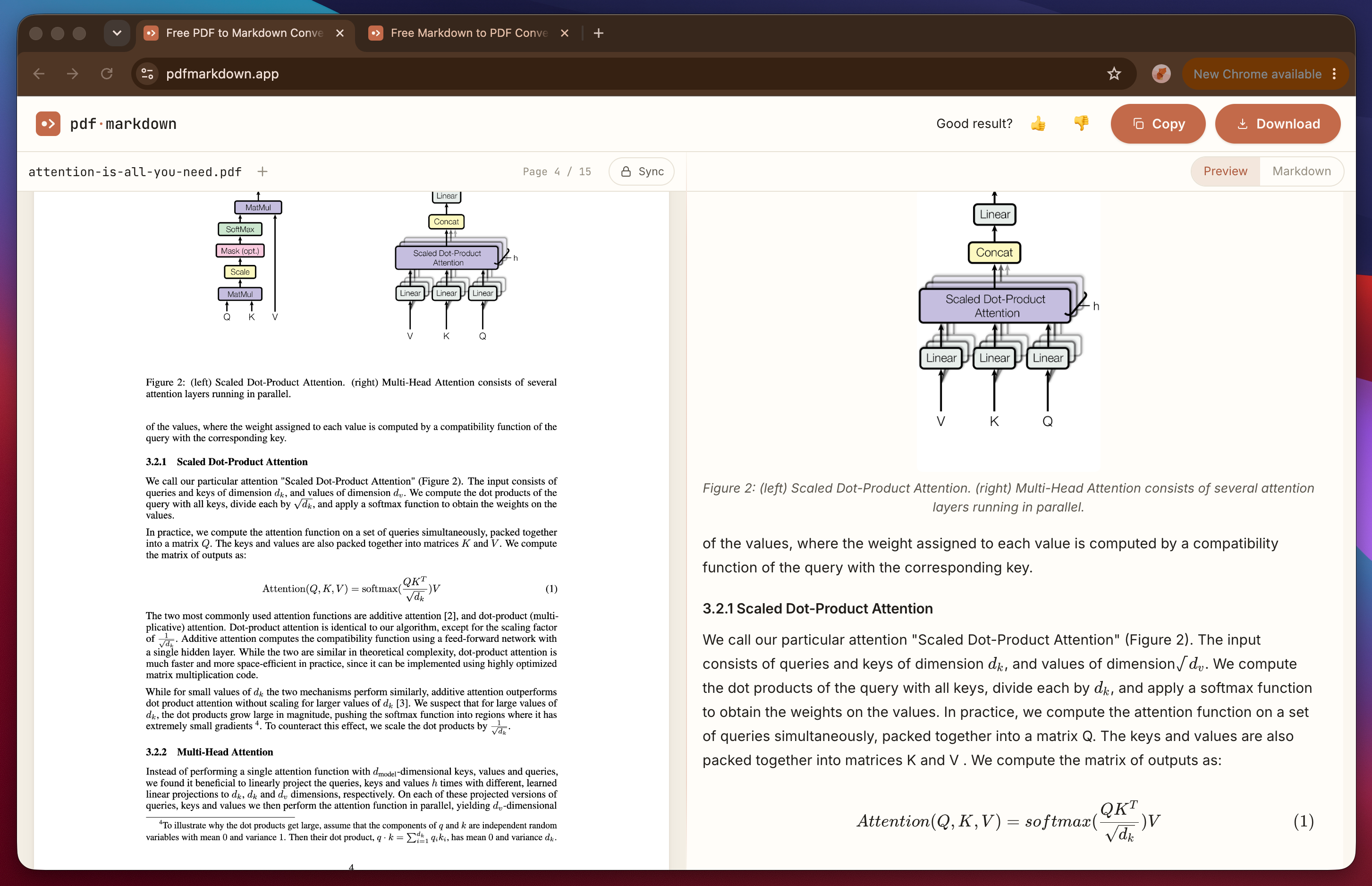Open the Chrome three-dot menu
Viewport: 1372px width, 886px height.
(1335, 74)
